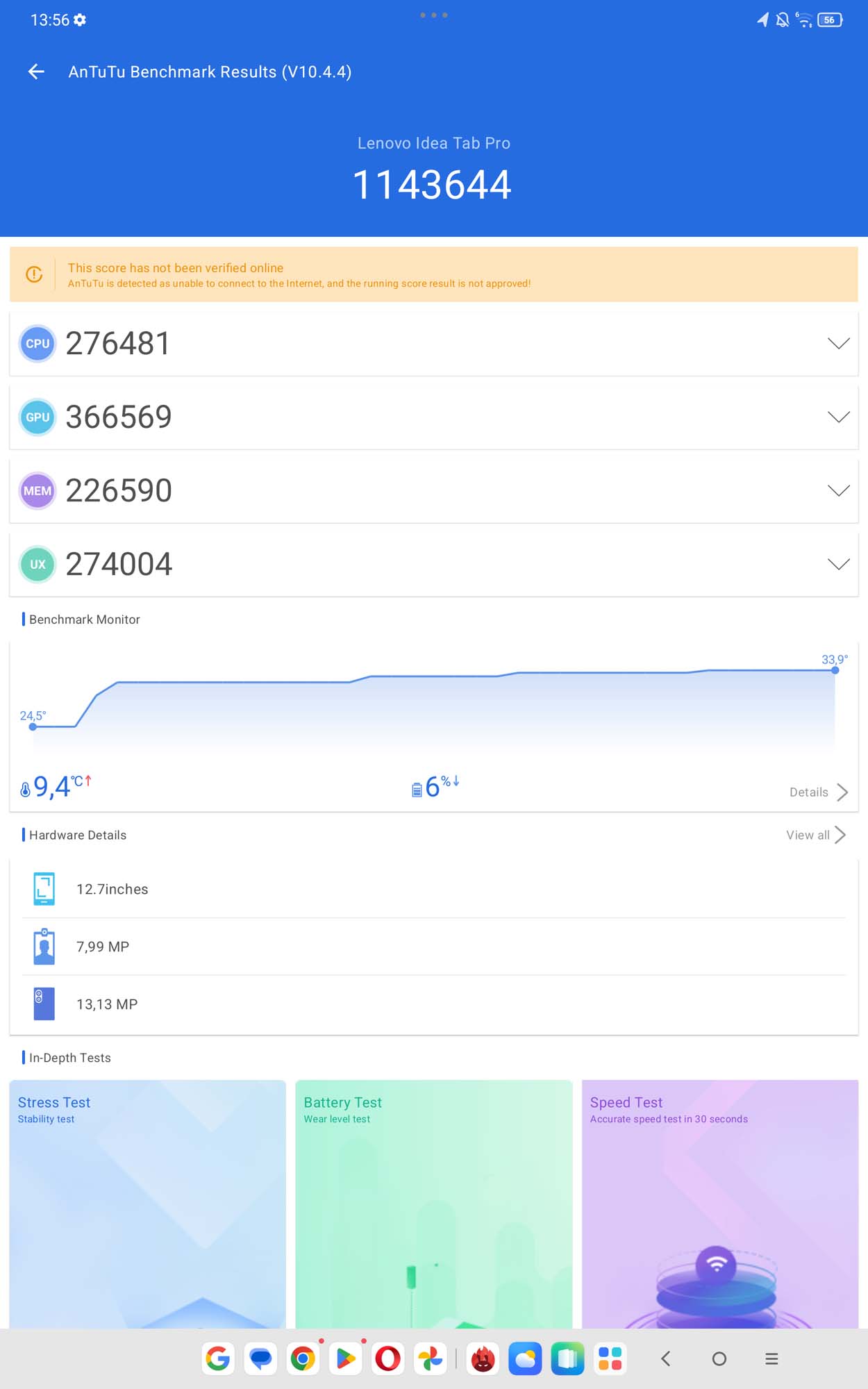868x1389 pixels.
Task: Launch Opera browser from the dock
Action: (387, 1358)
